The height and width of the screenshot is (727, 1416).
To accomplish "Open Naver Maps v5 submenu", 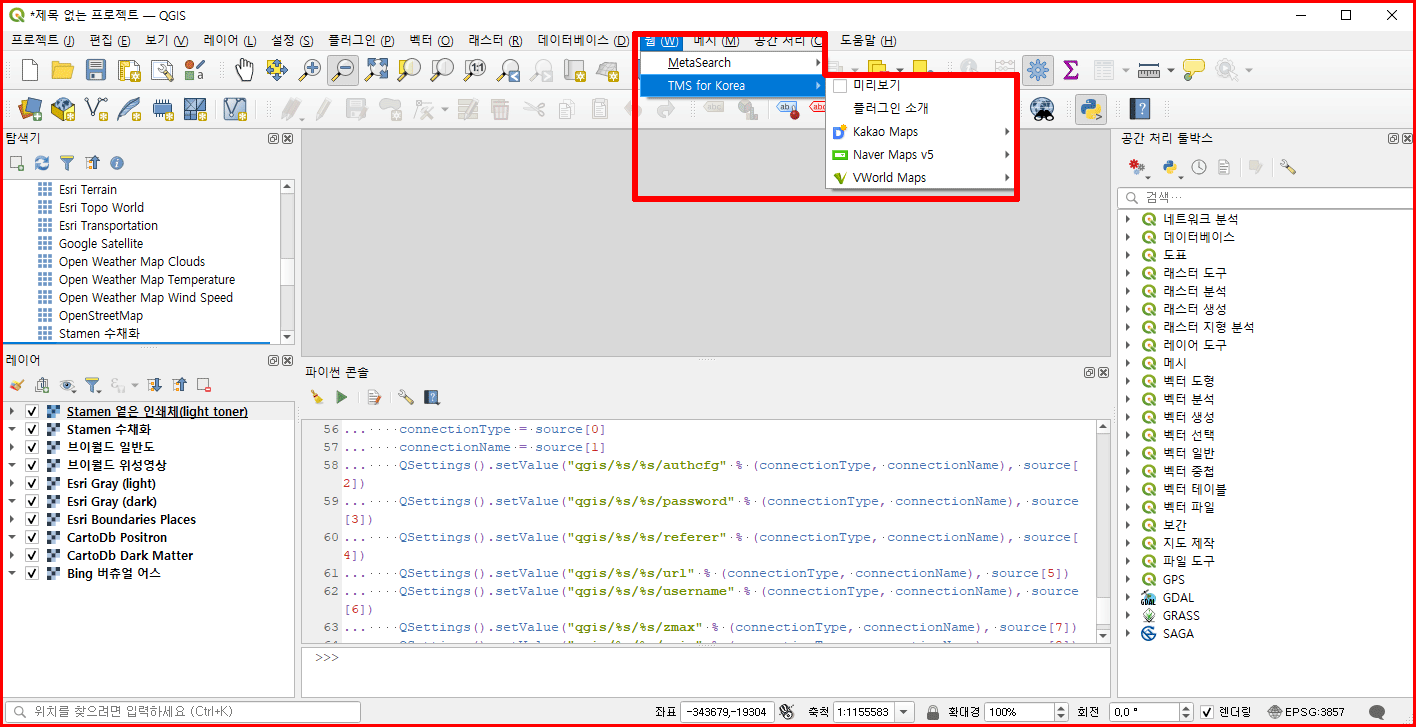I will tap(920, 155).
